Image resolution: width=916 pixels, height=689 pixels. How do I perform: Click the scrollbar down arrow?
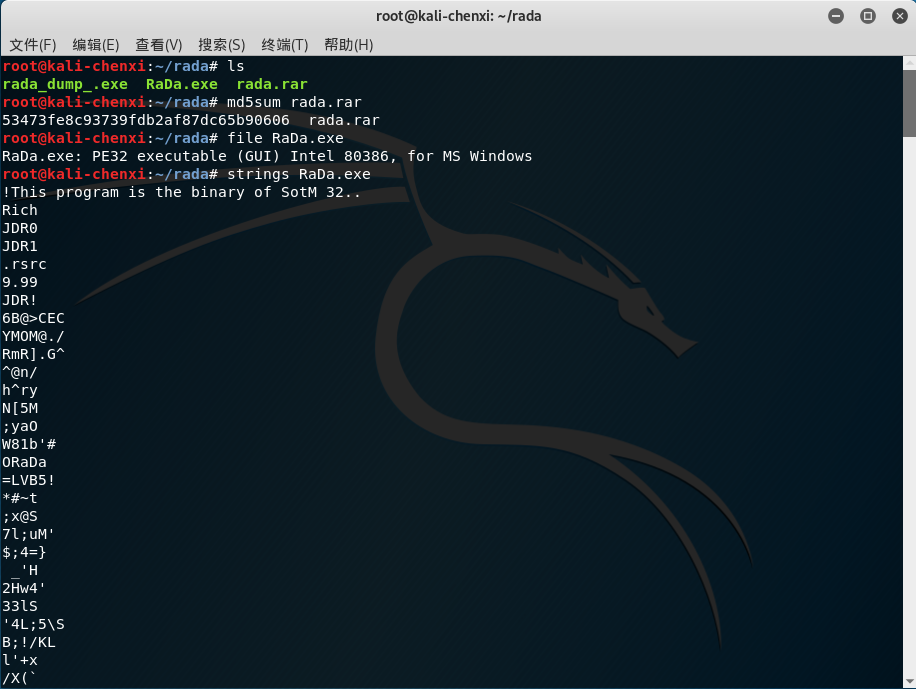pyautogui.click(x=909, y=681)
